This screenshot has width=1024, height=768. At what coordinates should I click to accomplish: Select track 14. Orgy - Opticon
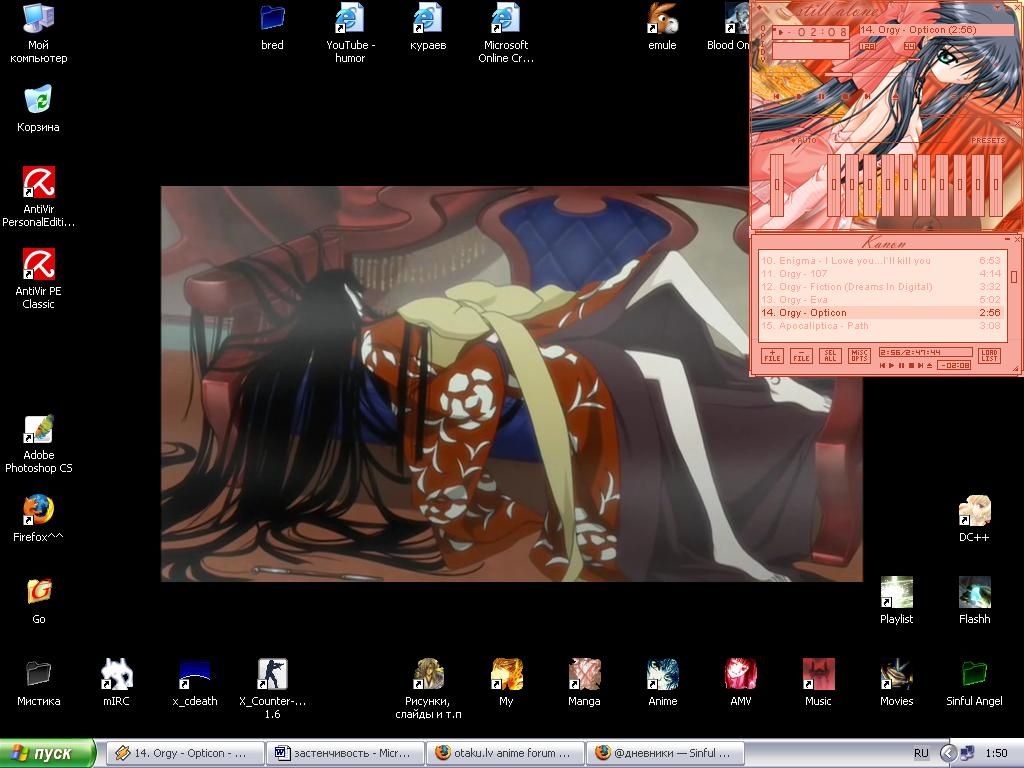[x=880, y=313]
